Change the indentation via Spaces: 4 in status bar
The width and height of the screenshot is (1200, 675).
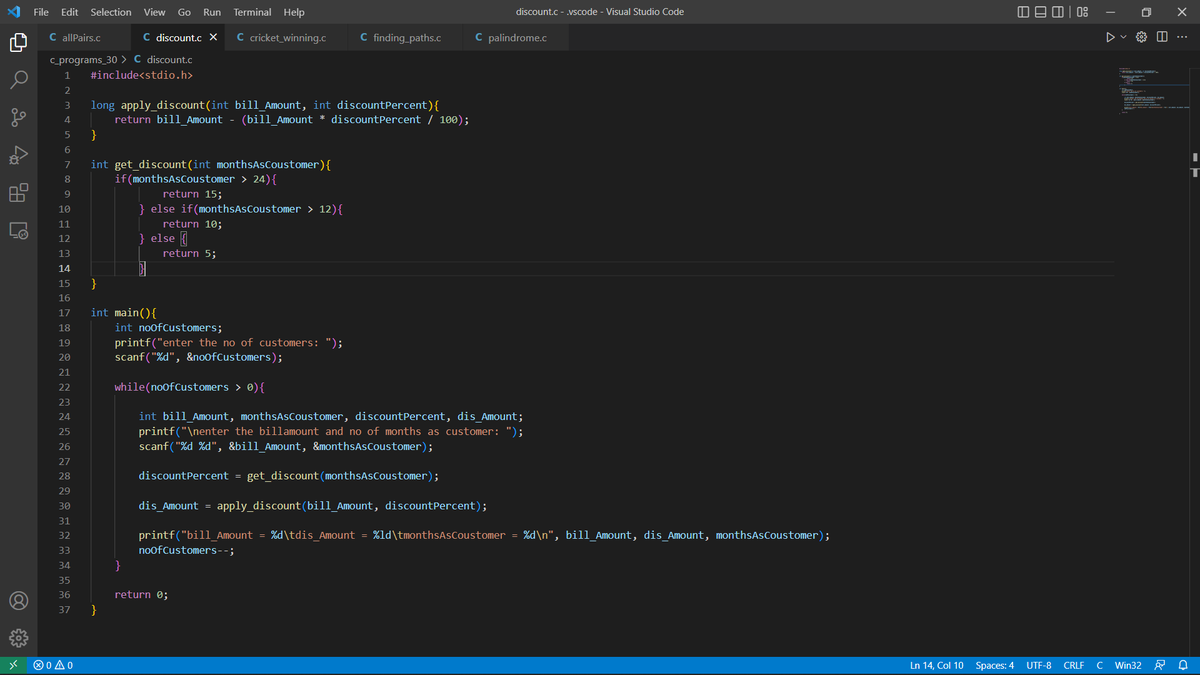[x=994, y=664]
